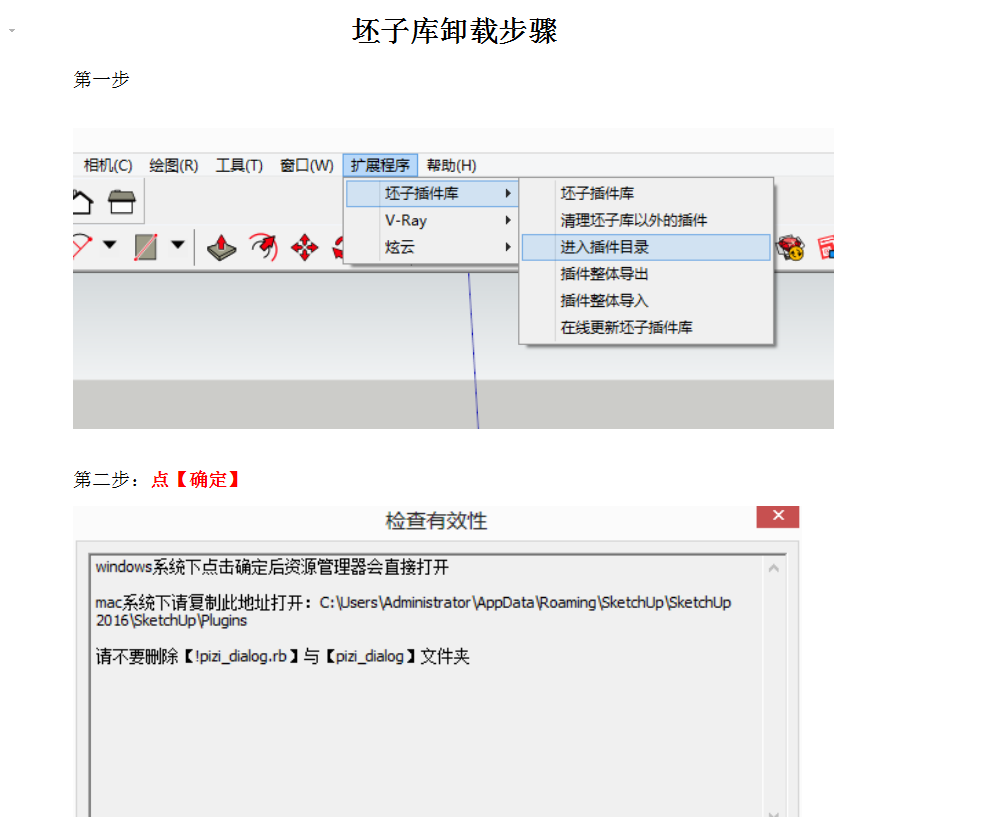Open the 帮助(H) menu

(x=452, y=166)
